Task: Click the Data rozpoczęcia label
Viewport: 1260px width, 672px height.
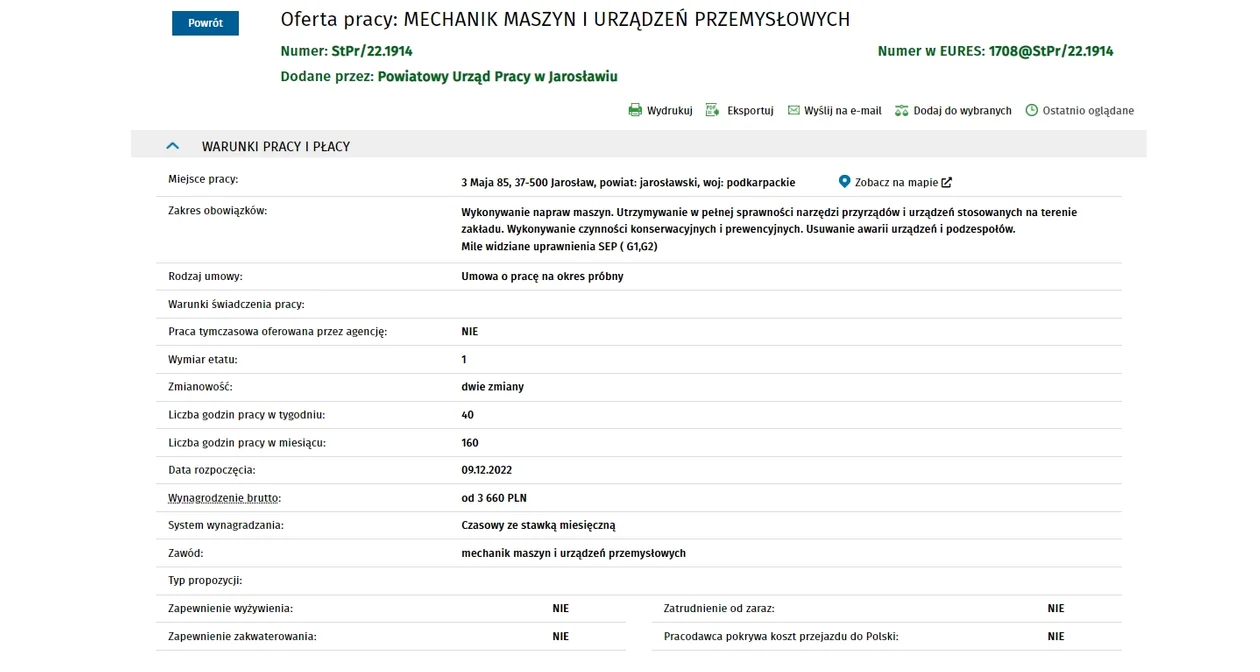Action: tap(212, 470)
